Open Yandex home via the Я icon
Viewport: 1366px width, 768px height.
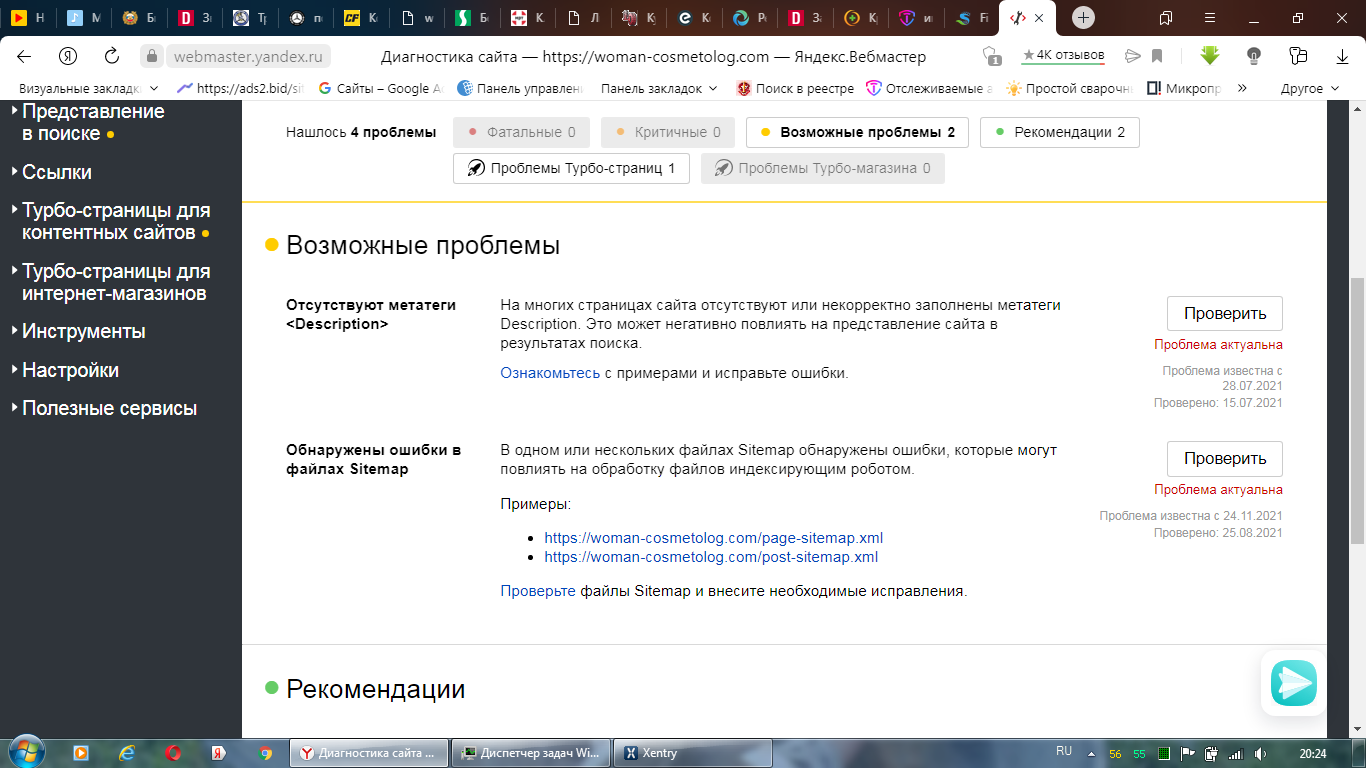click(68, 56)
